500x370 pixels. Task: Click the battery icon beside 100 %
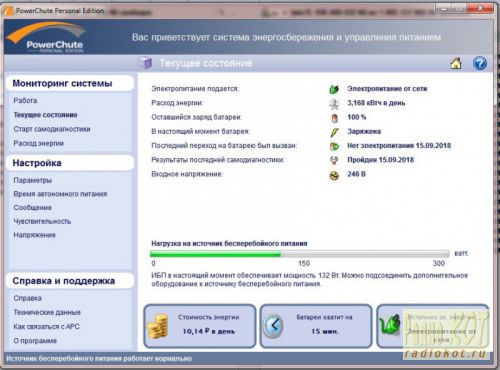[x=334, y=118]
